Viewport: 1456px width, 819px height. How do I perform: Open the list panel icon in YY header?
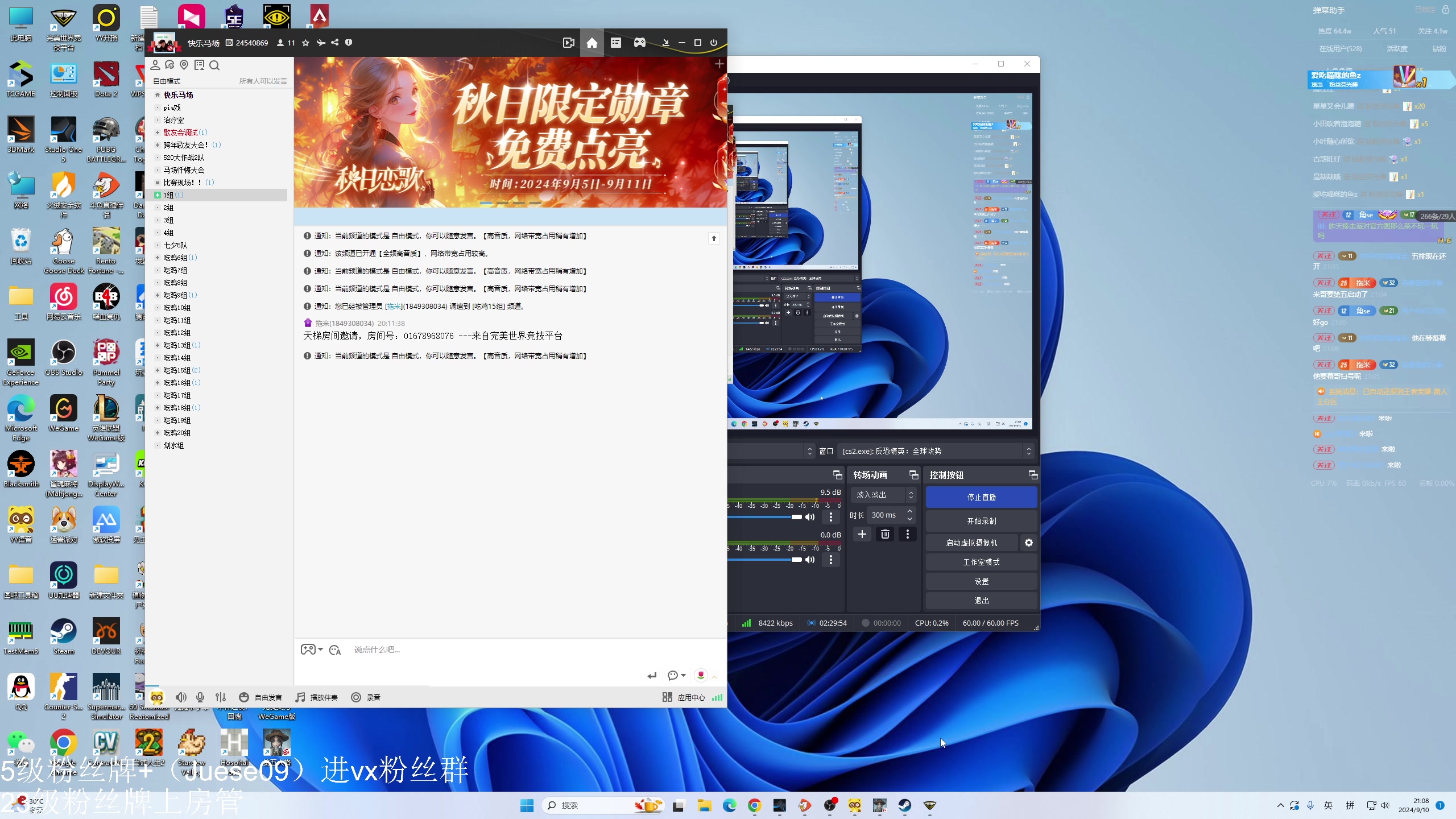pyautogui.click(x=616, y=43)
